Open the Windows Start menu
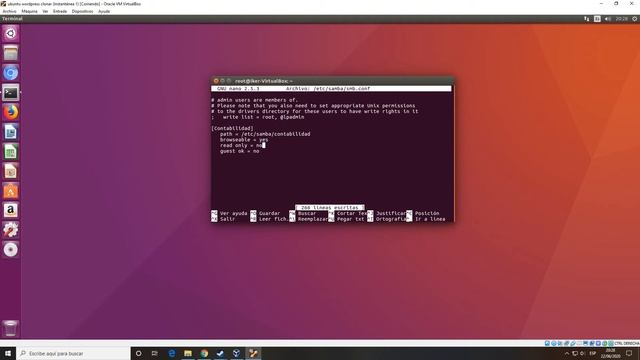640x360 pixels. pyautogui.click(x=8, y=353)
